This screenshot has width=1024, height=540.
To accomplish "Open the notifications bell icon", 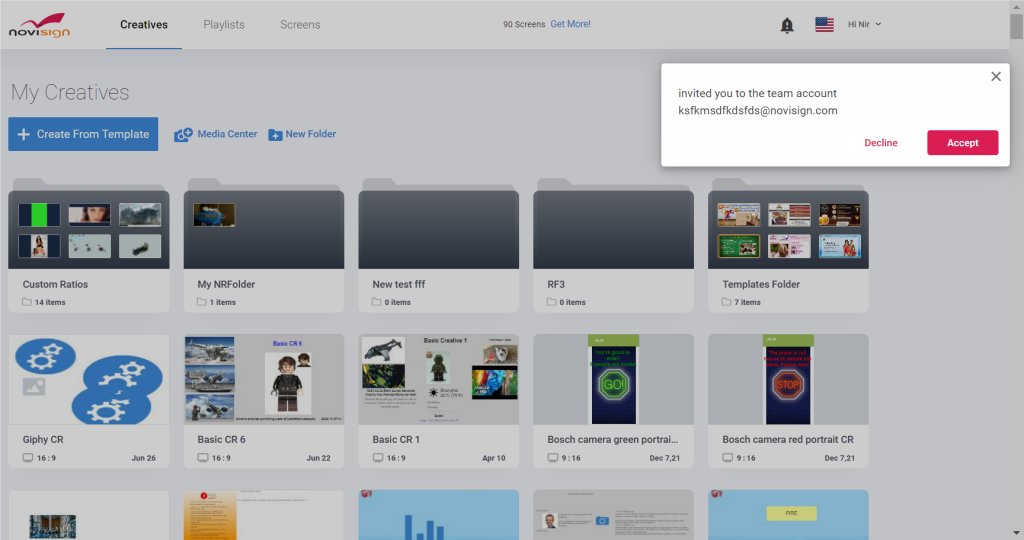I will pos(787,25).
